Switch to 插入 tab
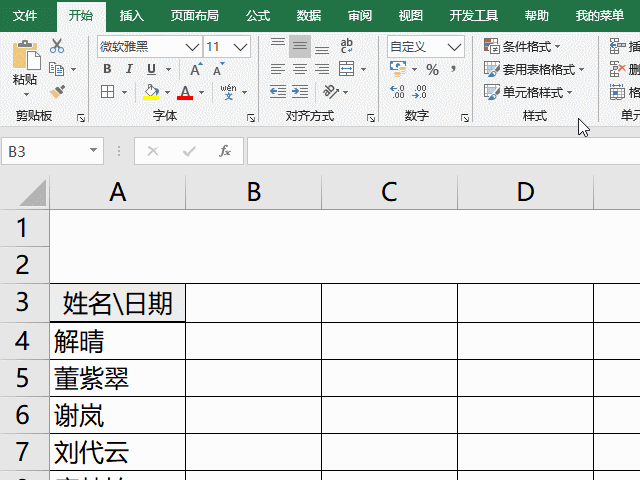 click(x=131, y=16)
